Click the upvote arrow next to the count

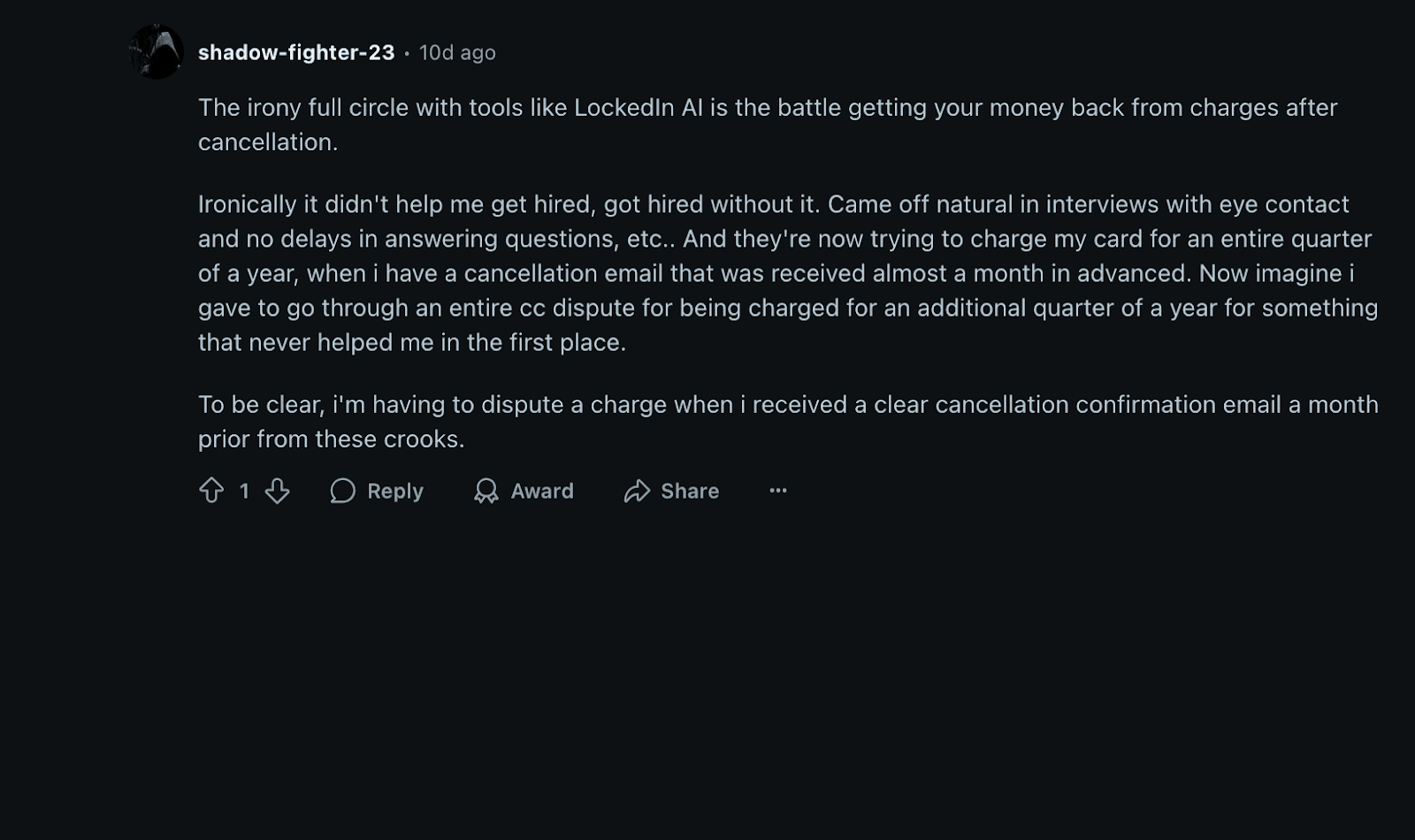point(213,491)
